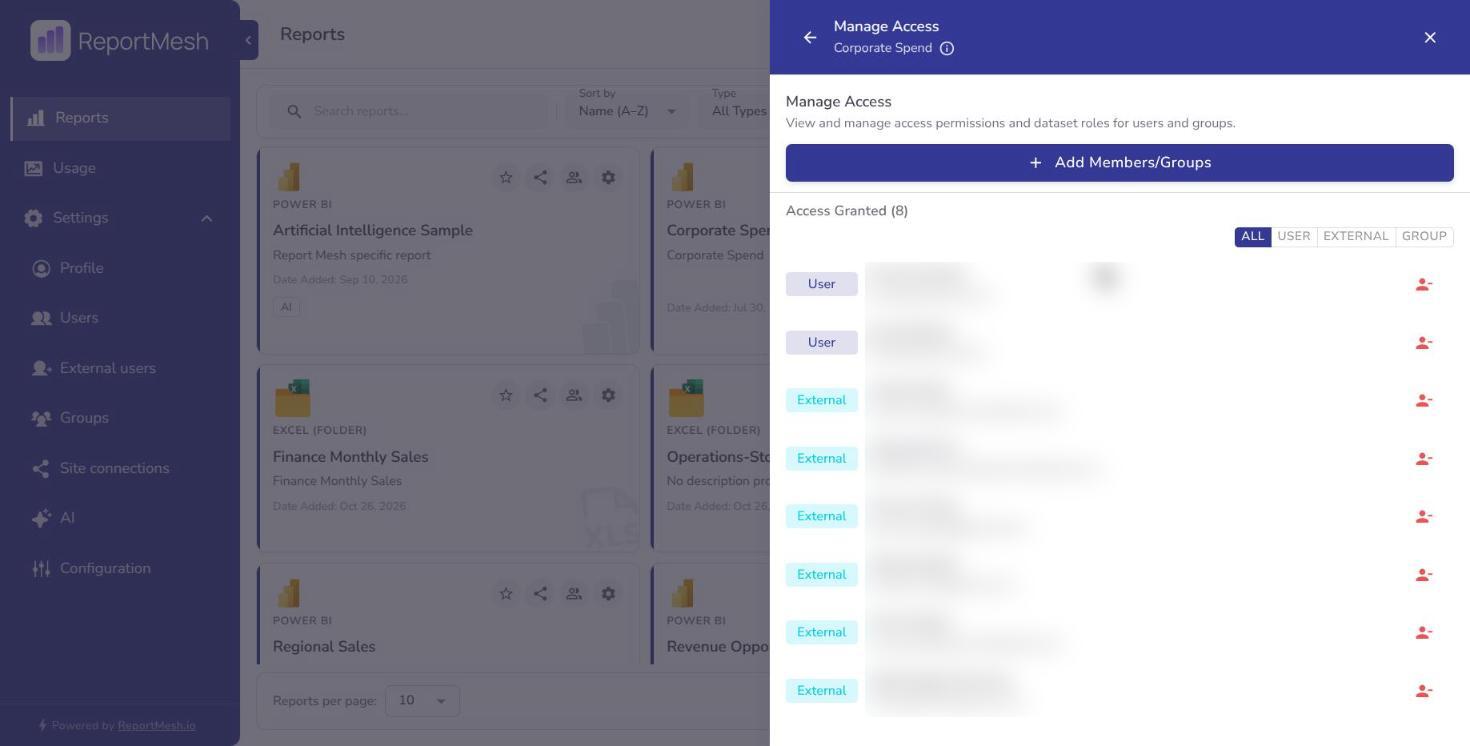Viewport: 1470px width, 746px height.
Task: Open settings for Finance Monthly Sales
Action: click(608, 395)
